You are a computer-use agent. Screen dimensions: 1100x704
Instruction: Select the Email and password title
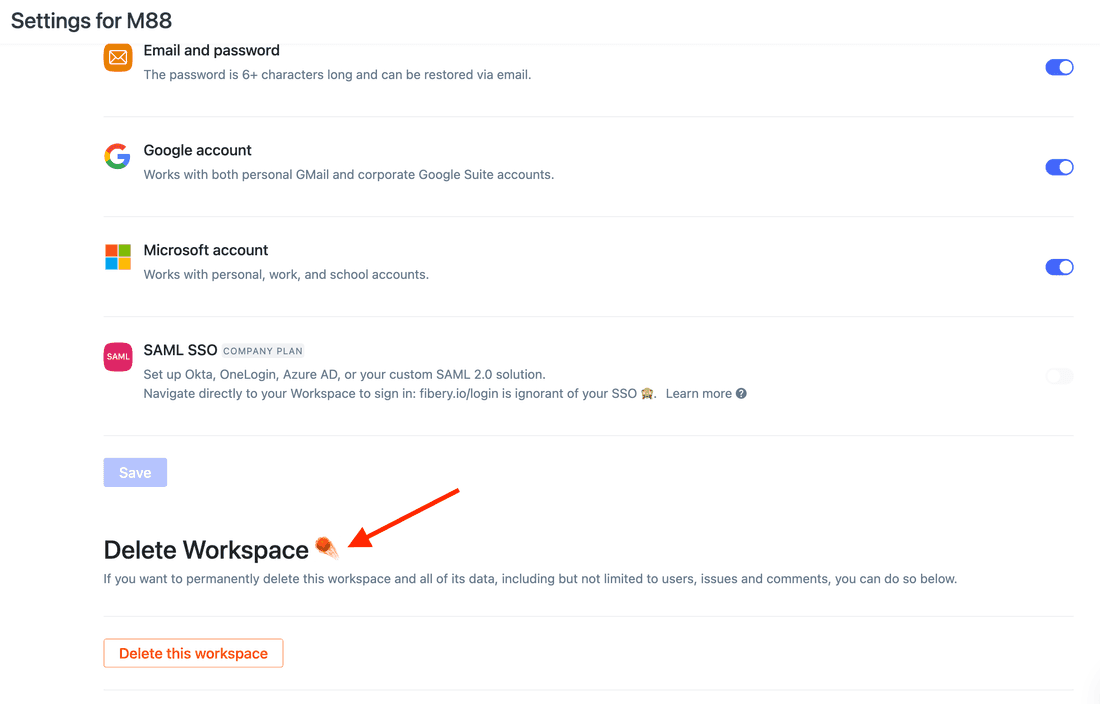pos(211,50)
